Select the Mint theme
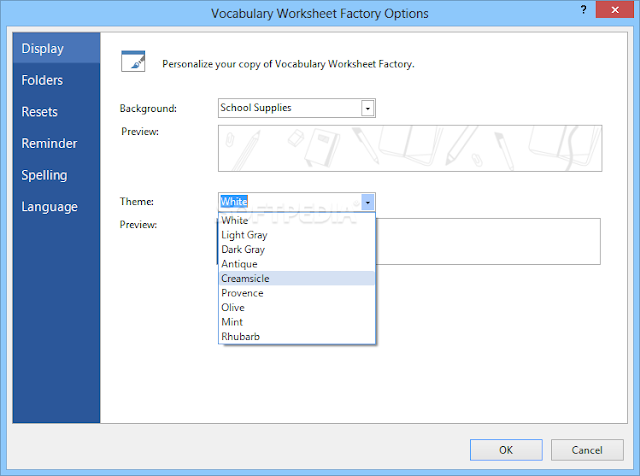This screenshot has width=640, height=476. 297,322
